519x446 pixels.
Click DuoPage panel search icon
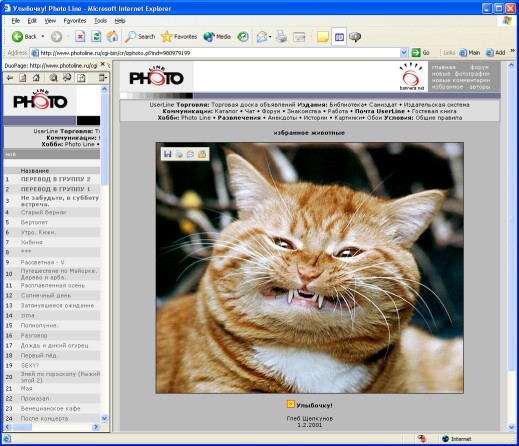click(x=53, y=78)
